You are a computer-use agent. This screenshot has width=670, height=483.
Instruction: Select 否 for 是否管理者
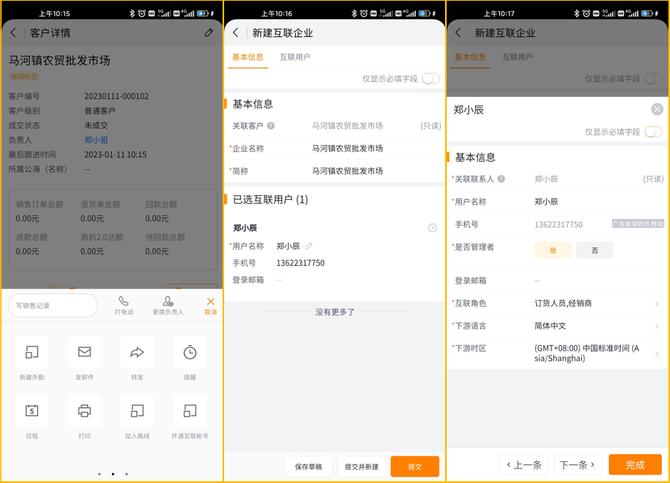pyautogui.click(x=594, y=250)
